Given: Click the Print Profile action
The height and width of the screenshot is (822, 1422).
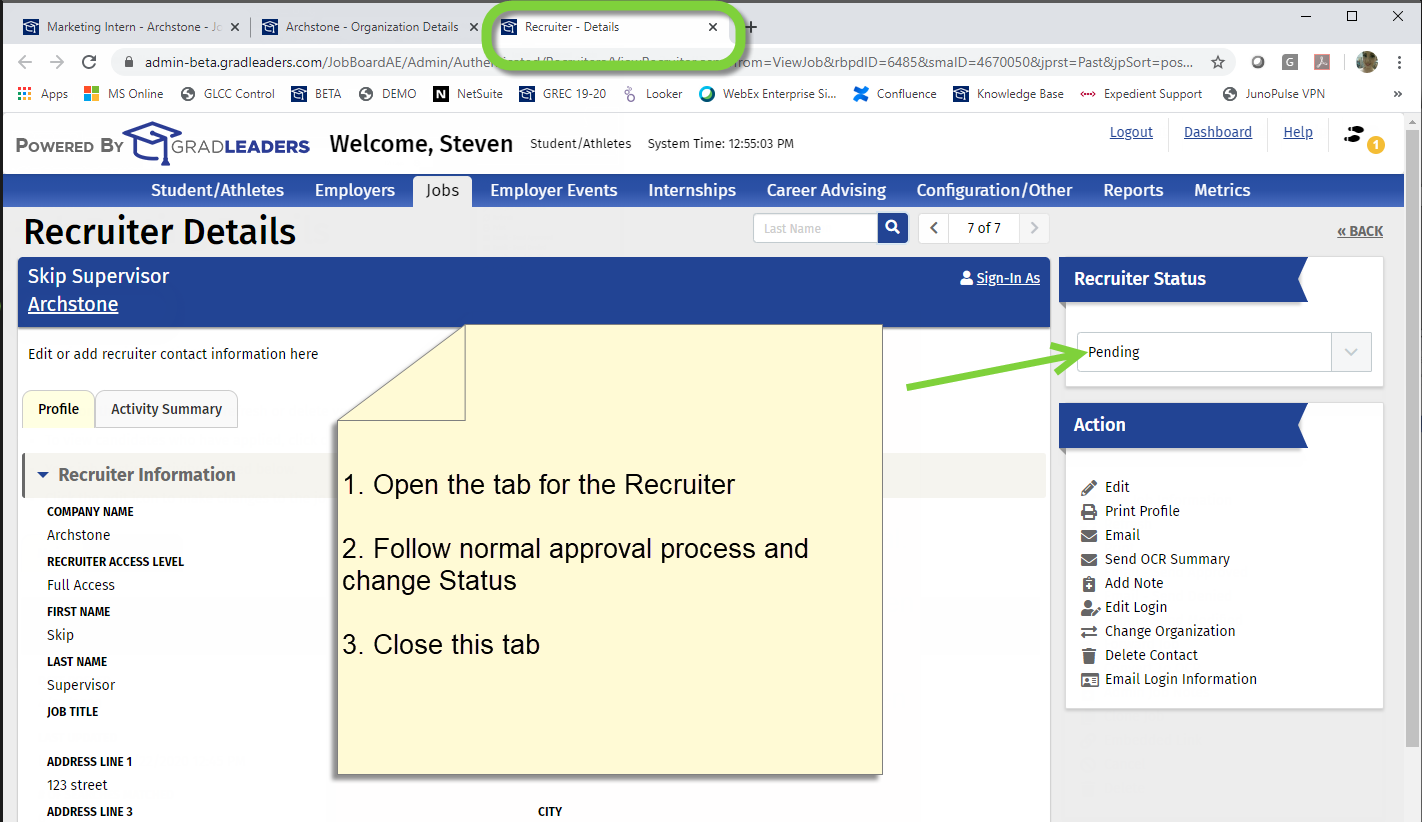Looking at the screenshot, I should (x=1130, y=511).
